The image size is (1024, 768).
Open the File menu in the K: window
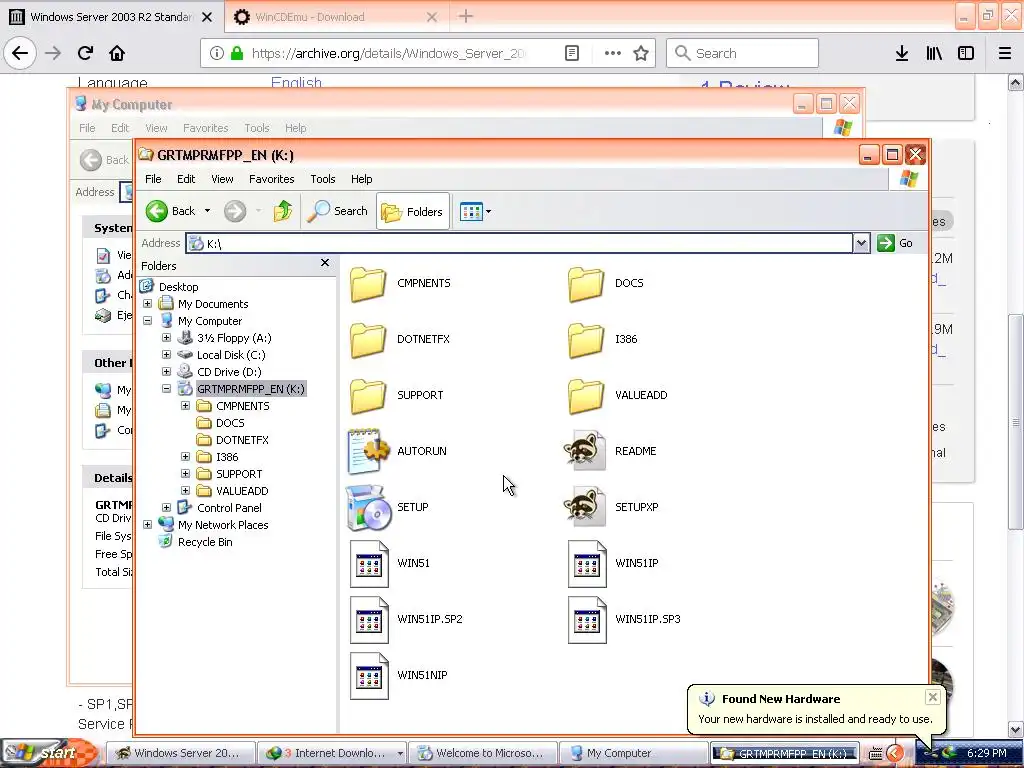(x=153, y=179)
